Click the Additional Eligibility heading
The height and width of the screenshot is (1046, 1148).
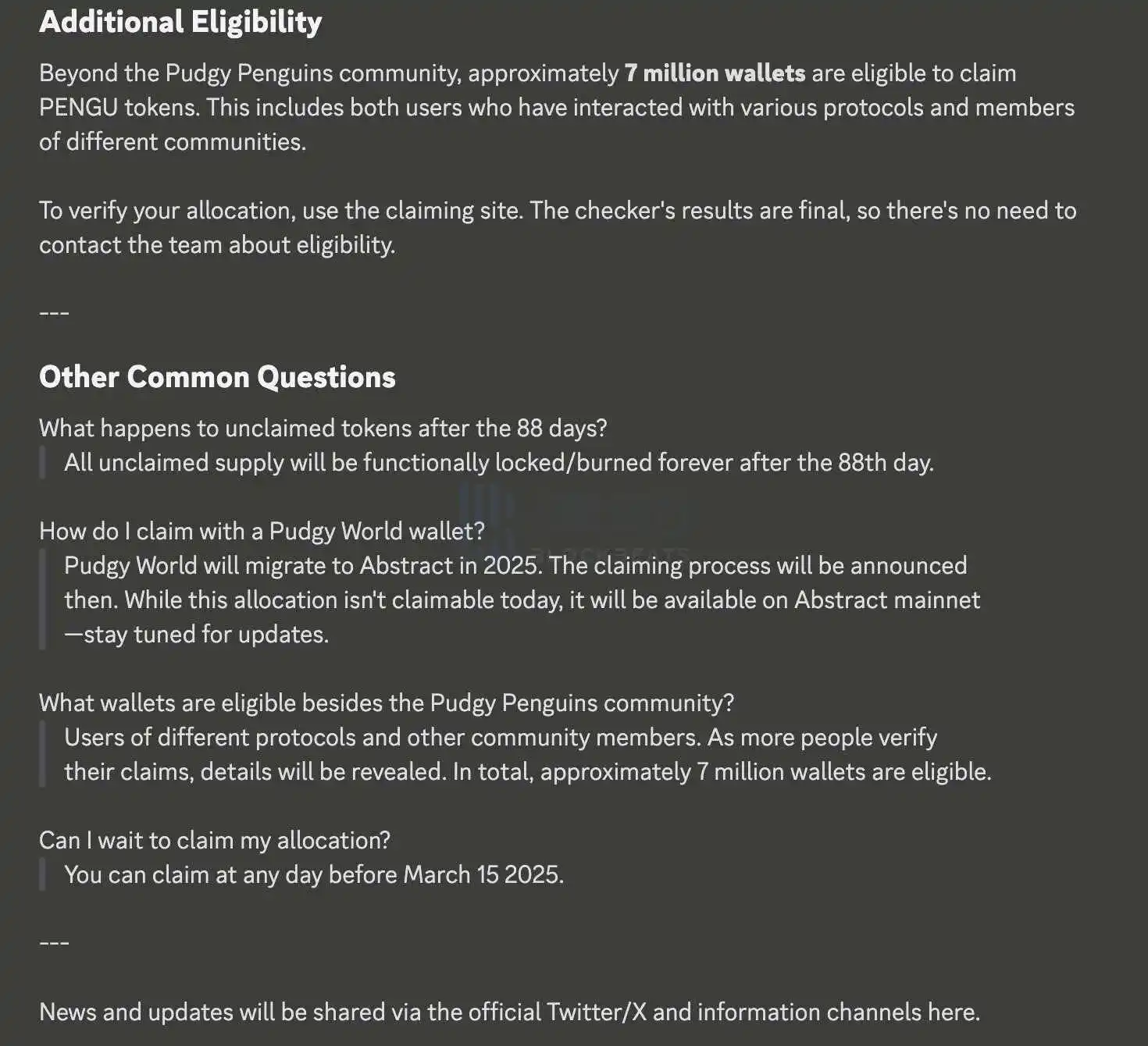(180, 22)
